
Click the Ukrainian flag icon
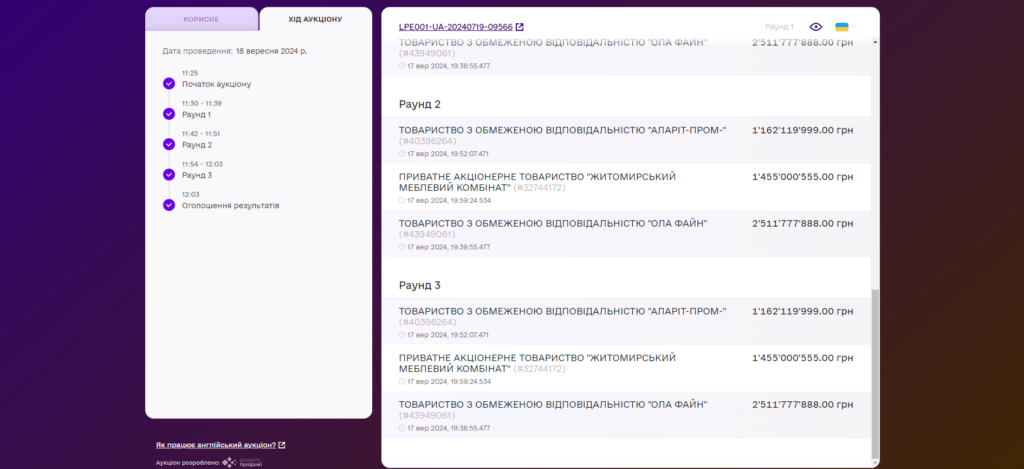tap(842, 27)
